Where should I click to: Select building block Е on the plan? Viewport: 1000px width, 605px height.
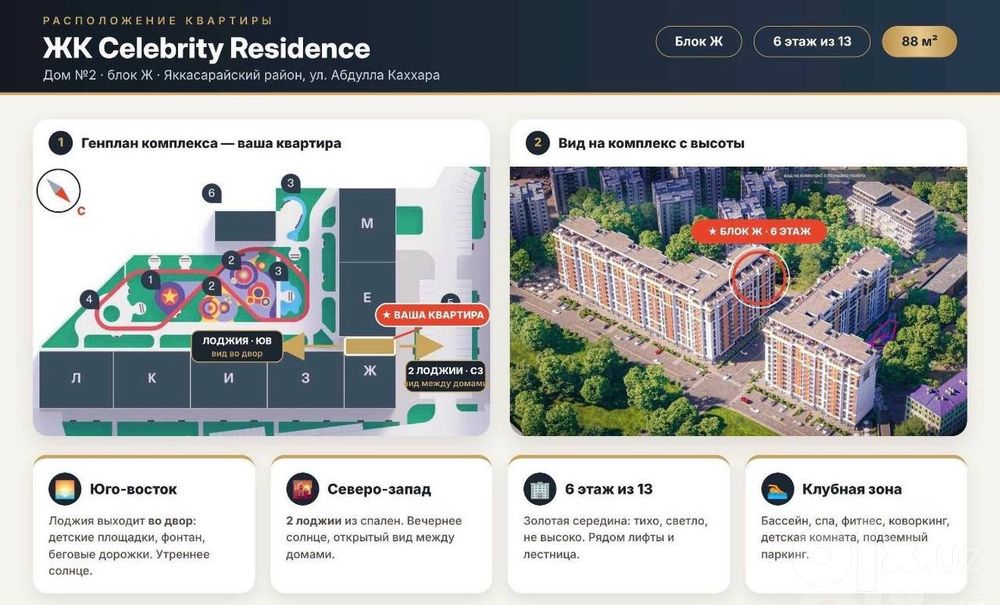click(x=367, y=298)
